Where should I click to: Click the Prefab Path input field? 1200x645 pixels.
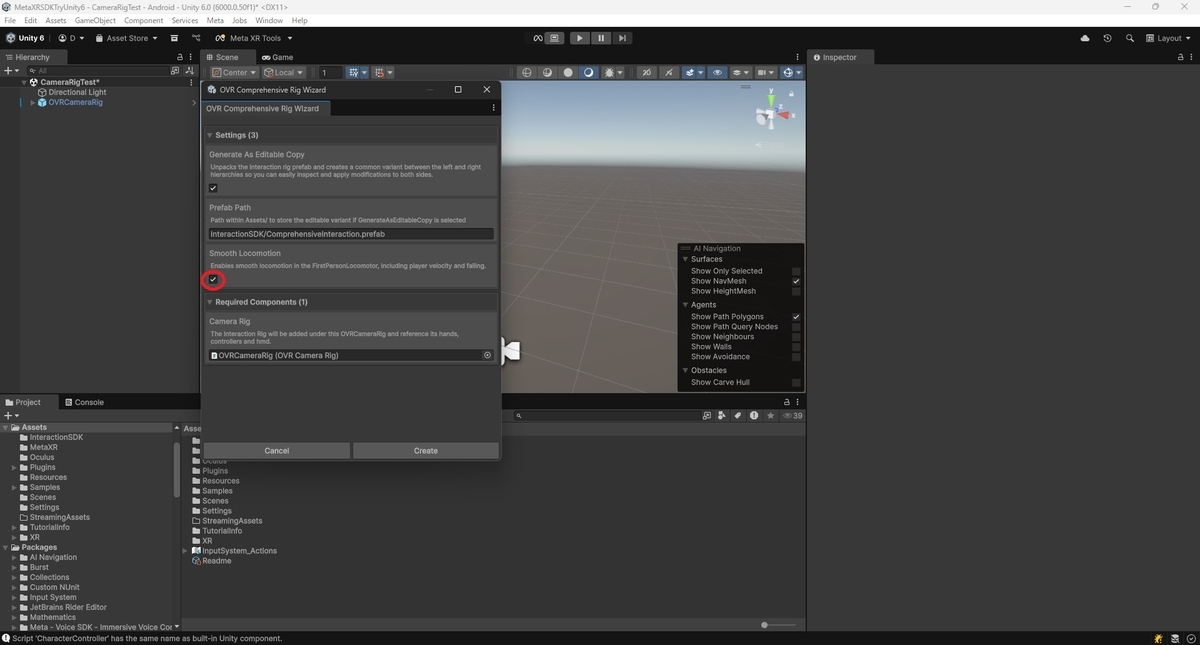tap(351, 234)
